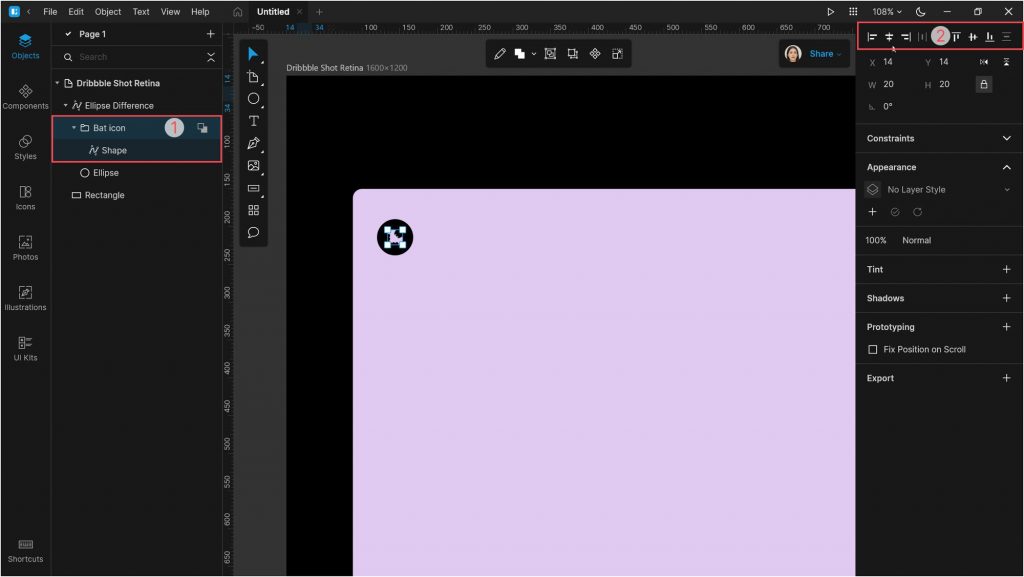Open the Styles sidebar panel
1024x577 pixels.
click(x=25, y=147)
